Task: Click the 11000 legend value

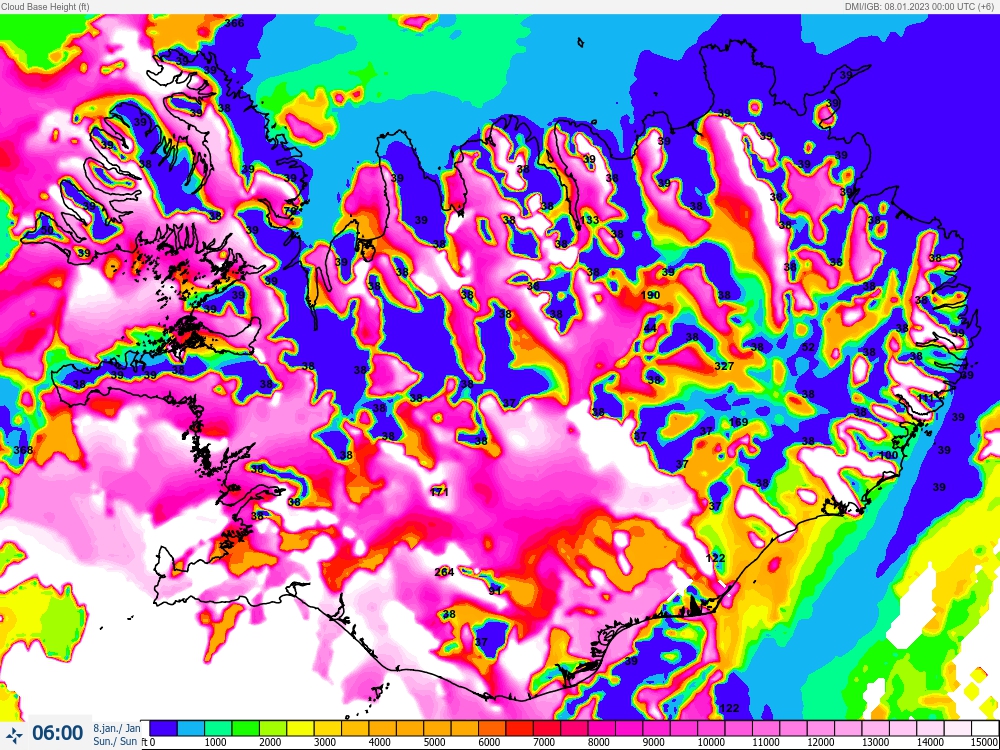Action: coord(766,742)
